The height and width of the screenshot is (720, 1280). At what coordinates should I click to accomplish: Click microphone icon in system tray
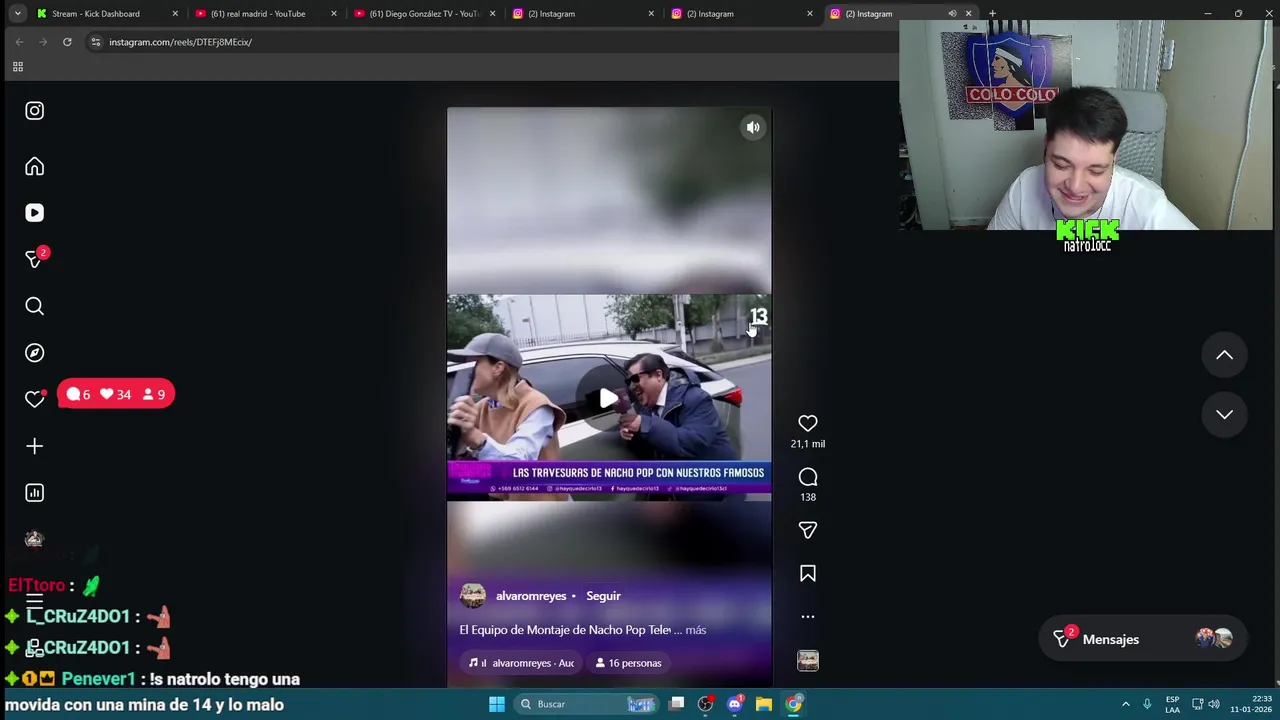point(1147,704)
